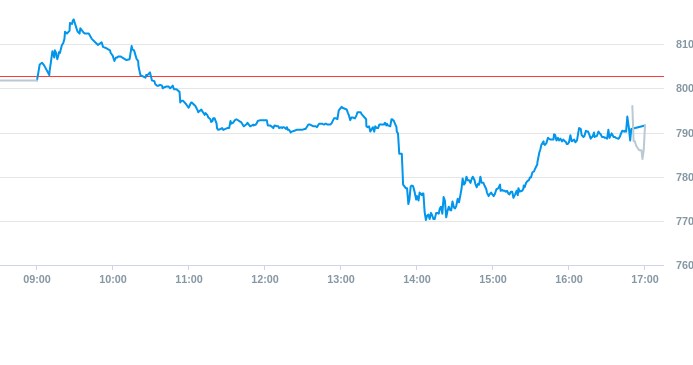Click the 09:00 time axis label
The width and height of the screenshot is (693, 365).
tap(37, 279)
